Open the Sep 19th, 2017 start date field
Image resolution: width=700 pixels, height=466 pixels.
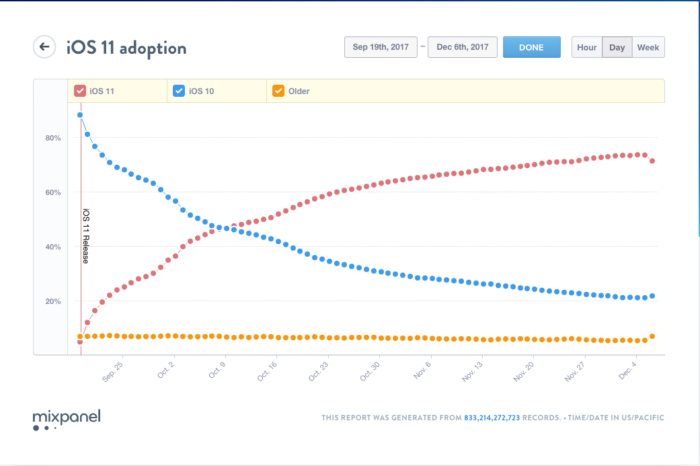pyautogui.click(x=381, y=47)
